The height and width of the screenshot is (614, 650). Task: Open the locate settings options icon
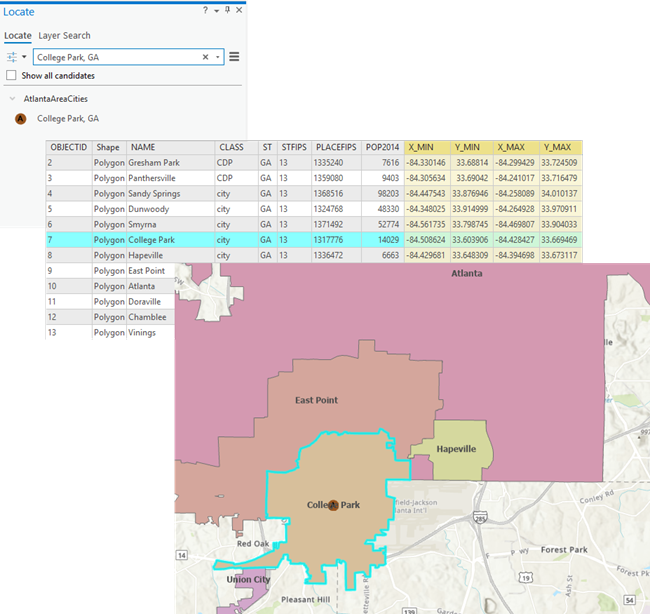coord(14,57)
